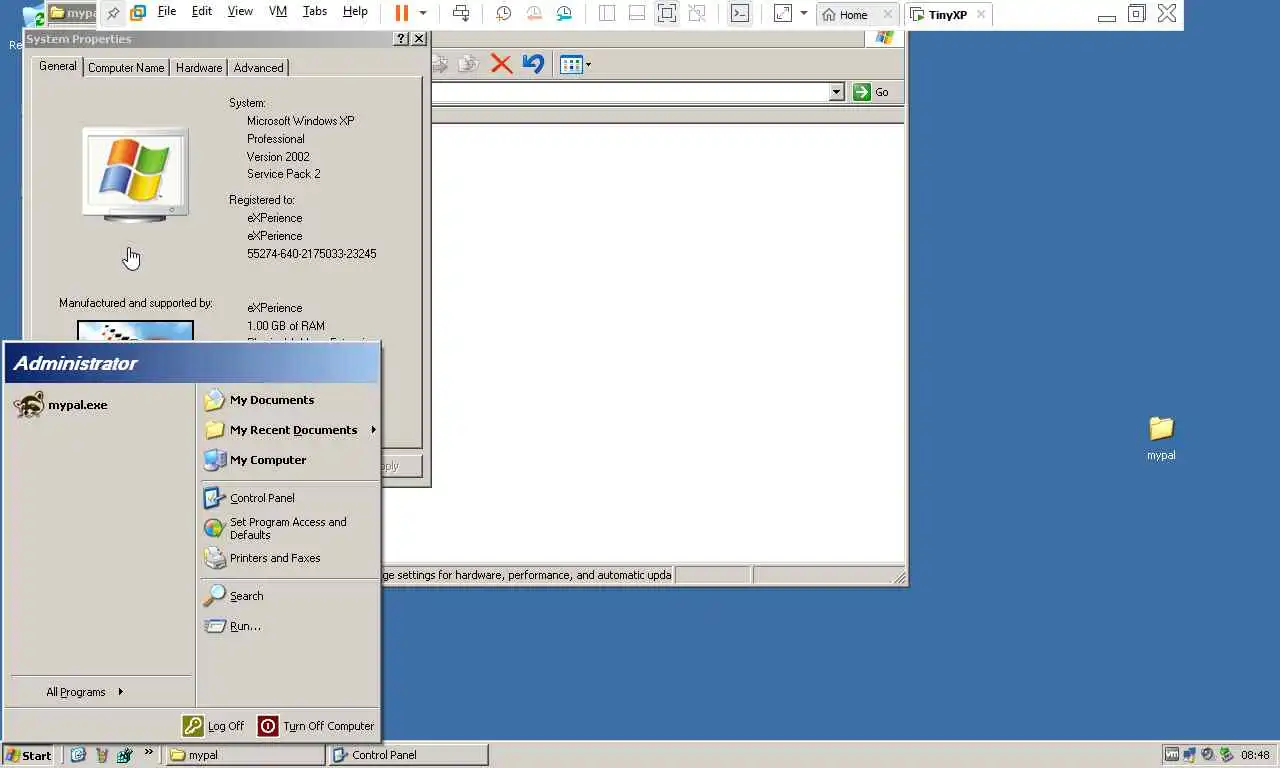Open VMware View menu
Viewport: 1280px width, 768px height.
240,12
